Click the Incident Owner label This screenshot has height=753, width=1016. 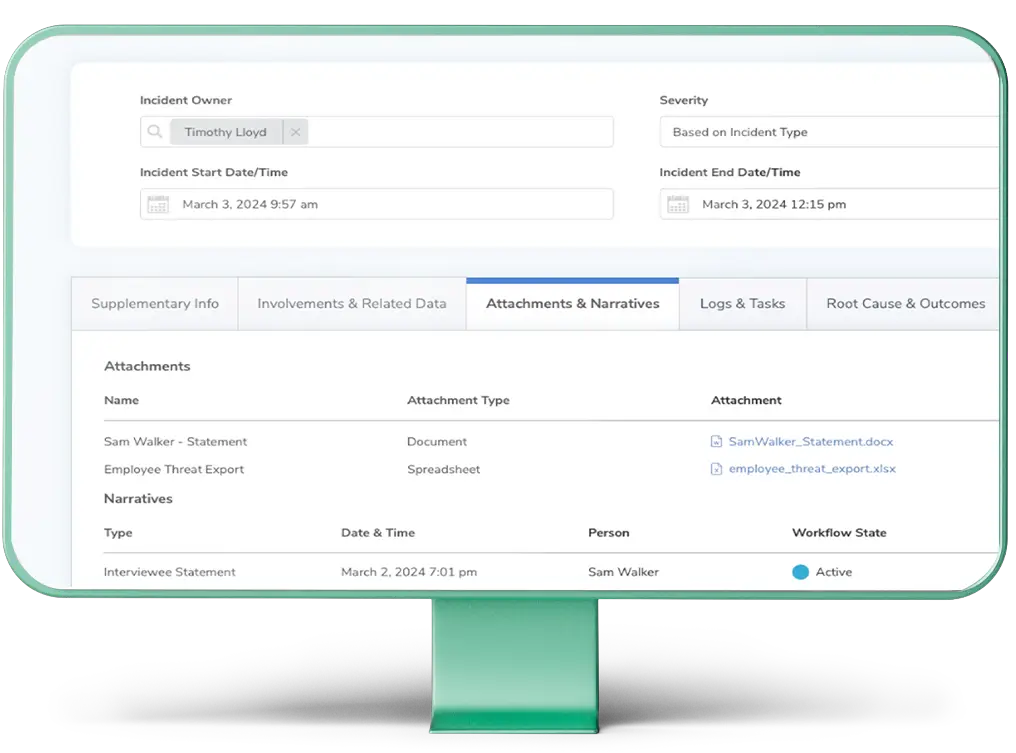186,100
